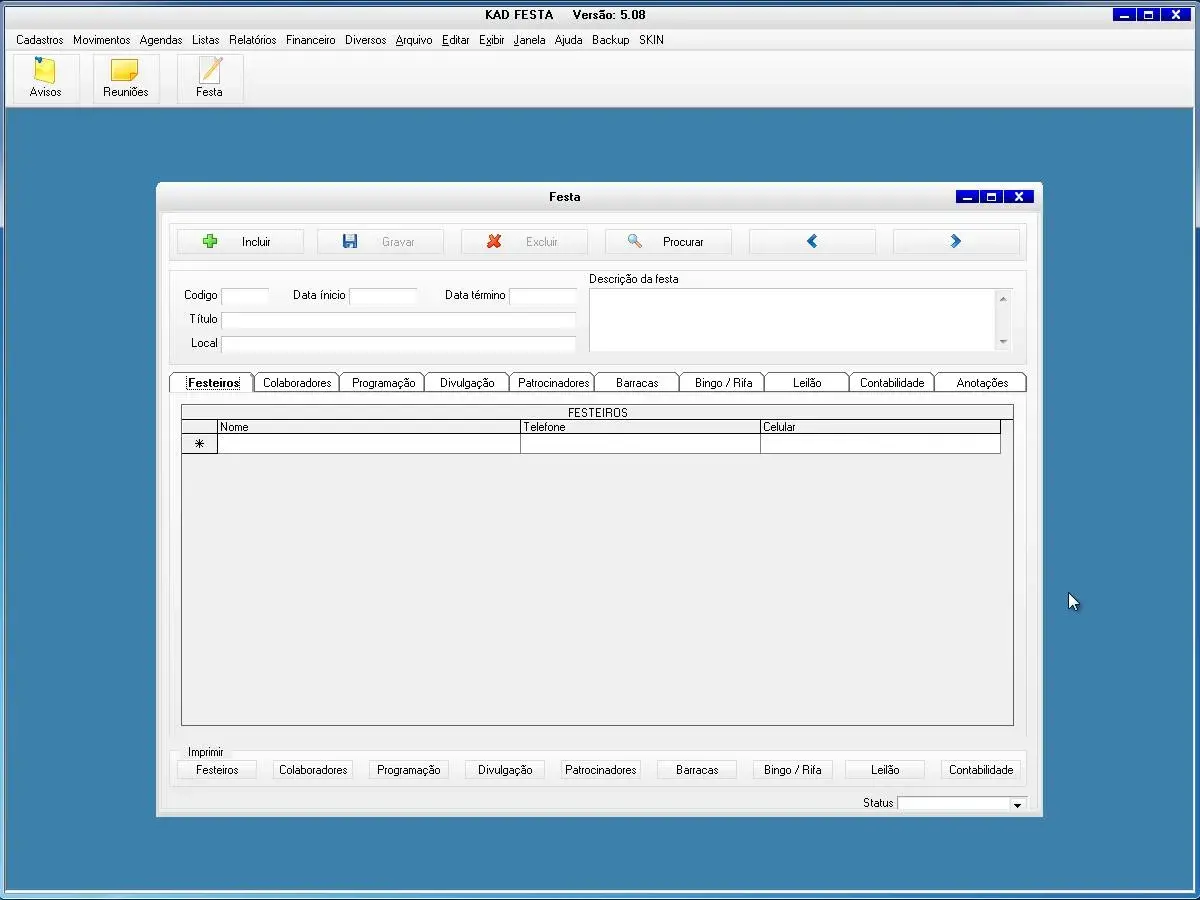
Task: Print Patrocinadores via Imprimir button
Action: point(601,770)
